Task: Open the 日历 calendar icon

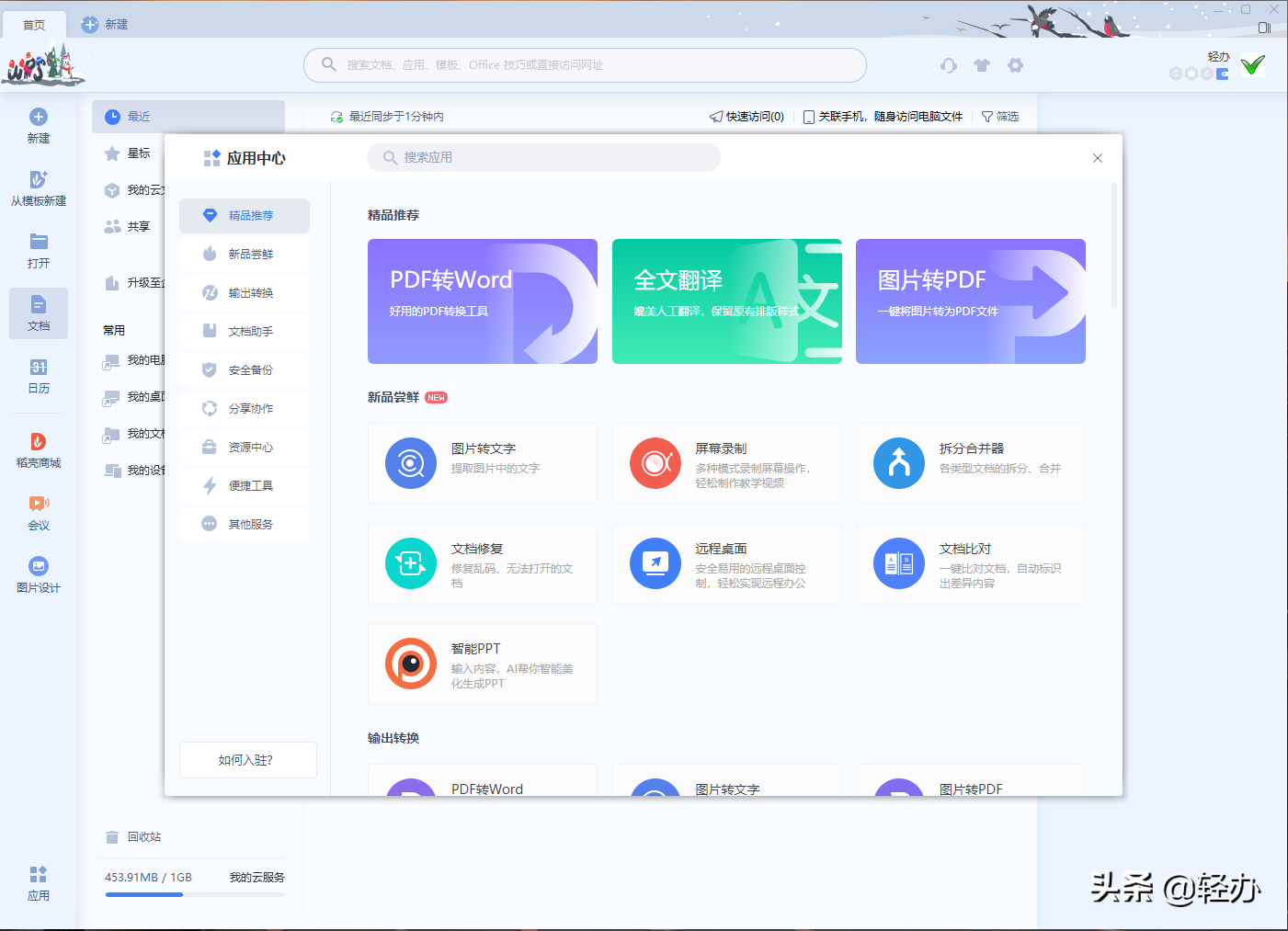Action: [x=39, y=367]
